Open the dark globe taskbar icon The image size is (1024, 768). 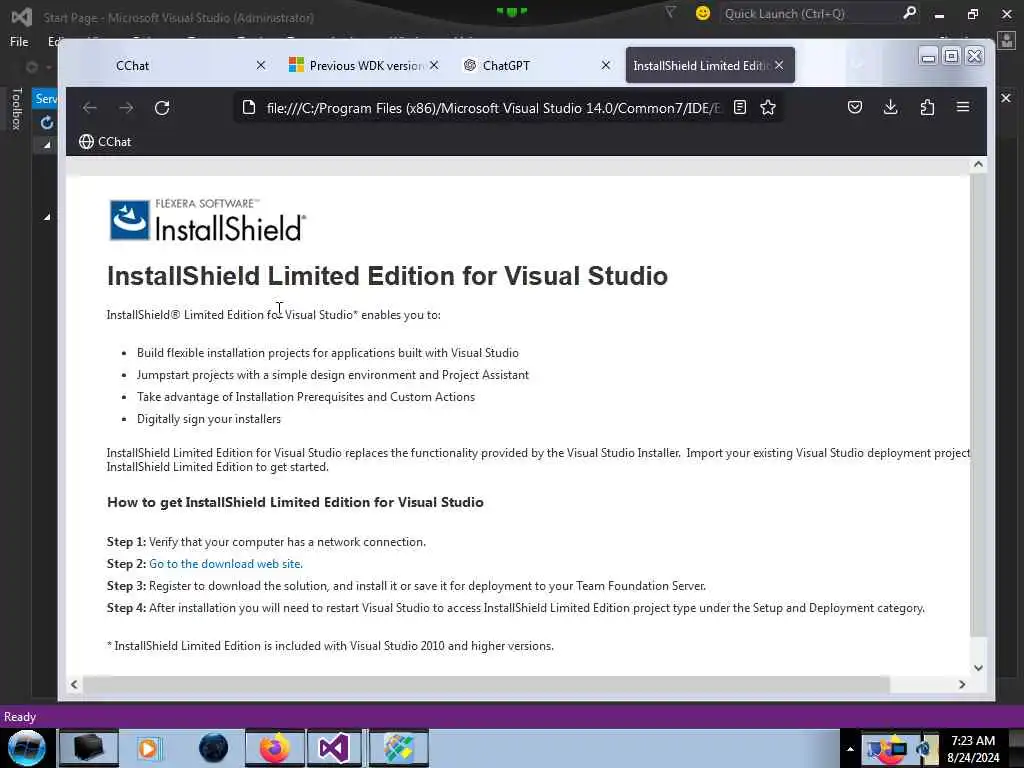click(213, 748)
